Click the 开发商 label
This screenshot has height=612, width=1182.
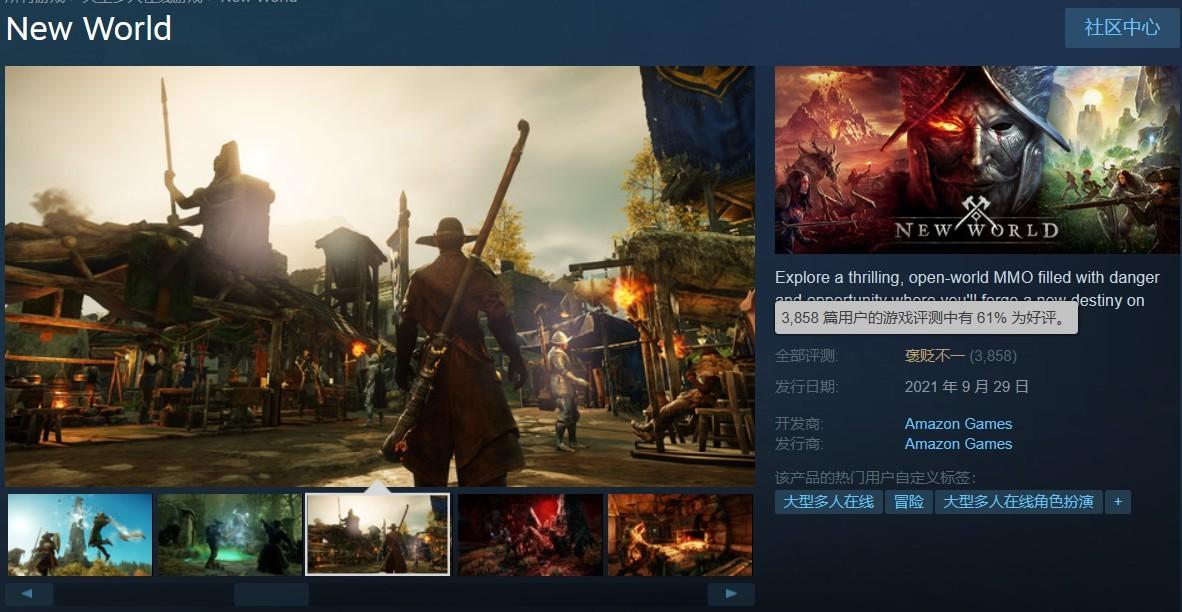799,424
